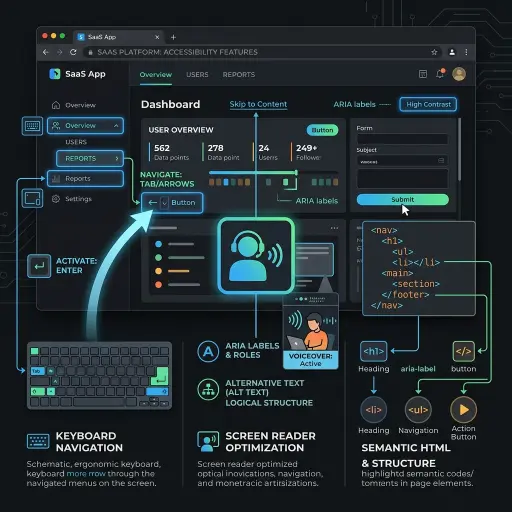
Task: Click the code brackets button icon
Action: pyautogui.click(x=463, y=351)
